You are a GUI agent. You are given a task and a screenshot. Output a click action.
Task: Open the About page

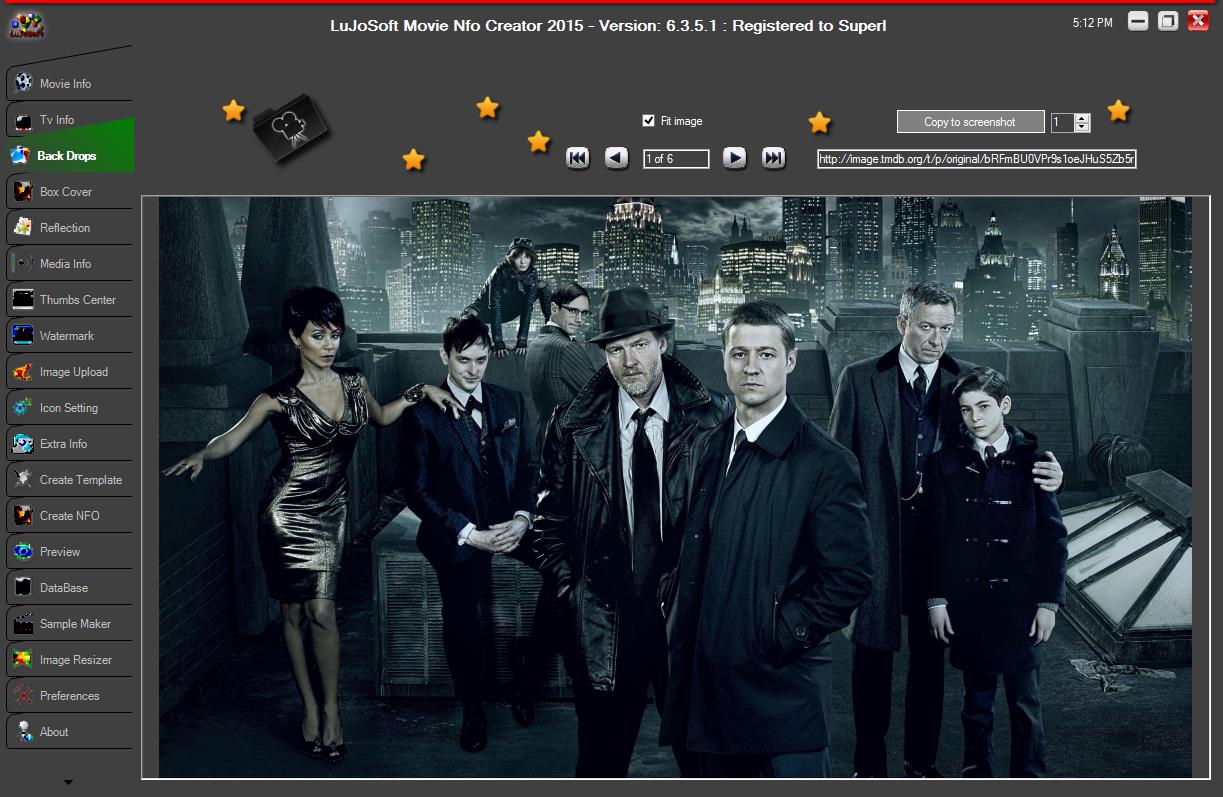click(x=69, y=731)
